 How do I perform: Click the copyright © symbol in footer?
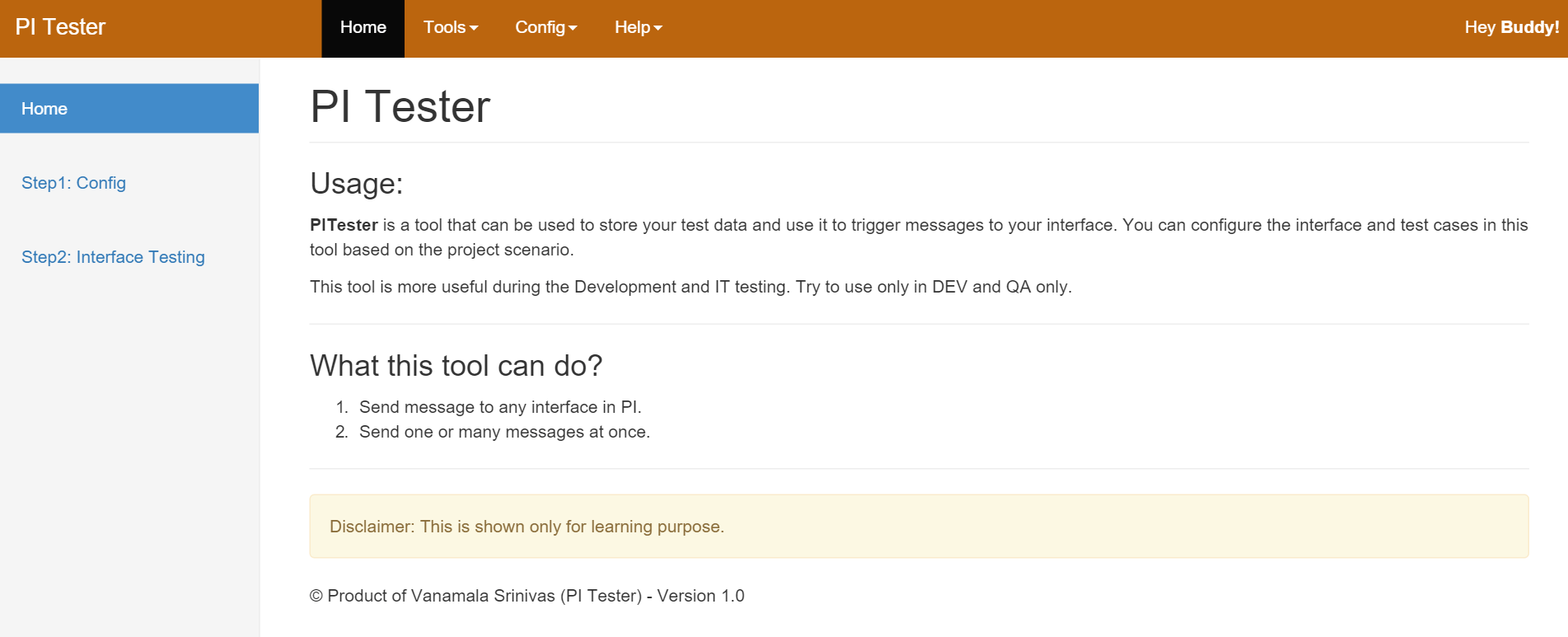pos(316,596)
